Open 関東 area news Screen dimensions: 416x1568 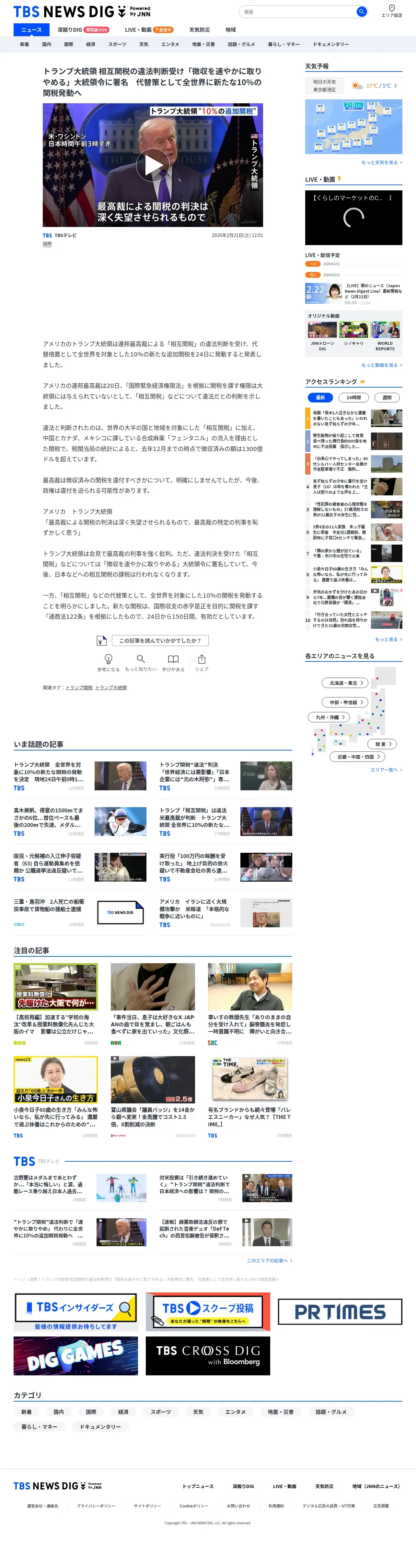(x=383, y=744)
